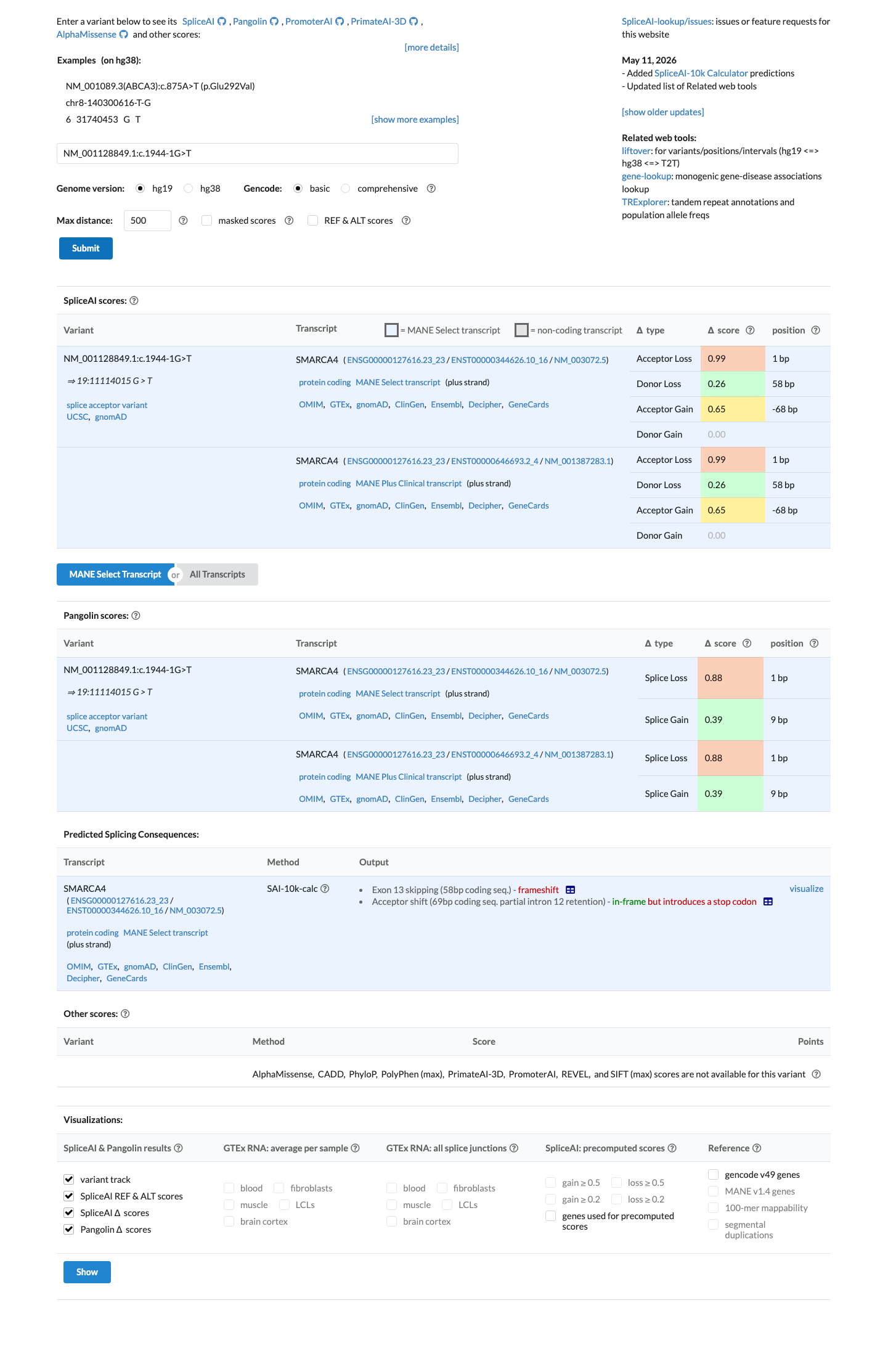Screen dimensions: 896x1356
Task: Open help icon next to SAI-10k-calc
Action: [x=325, y=889]
